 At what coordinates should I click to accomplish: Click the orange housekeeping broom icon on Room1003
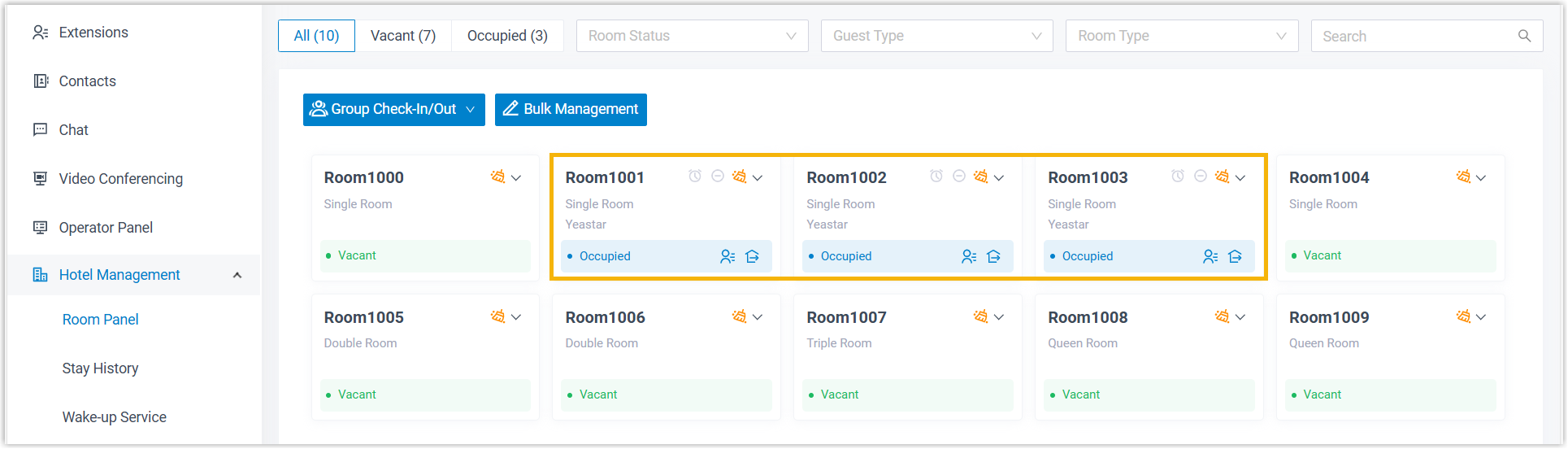click(x=1222, y=177)
